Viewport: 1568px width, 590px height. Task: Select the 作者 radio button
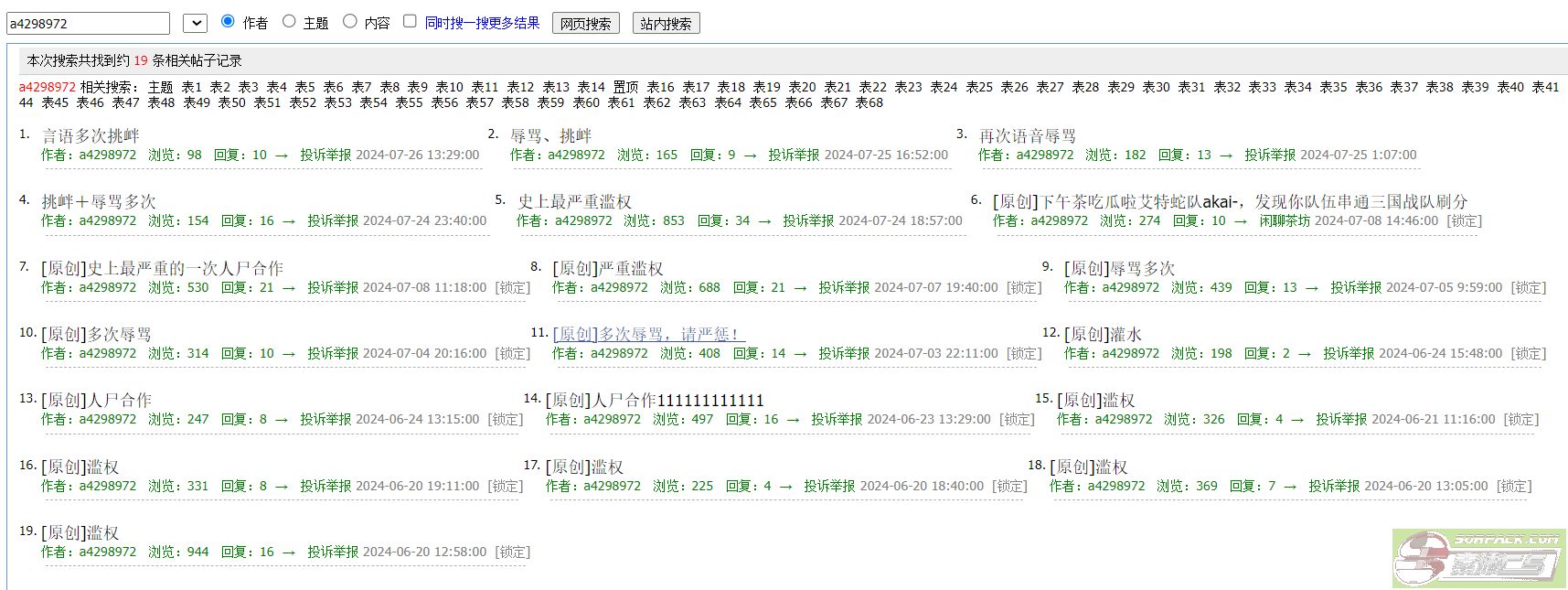point(229,21)
